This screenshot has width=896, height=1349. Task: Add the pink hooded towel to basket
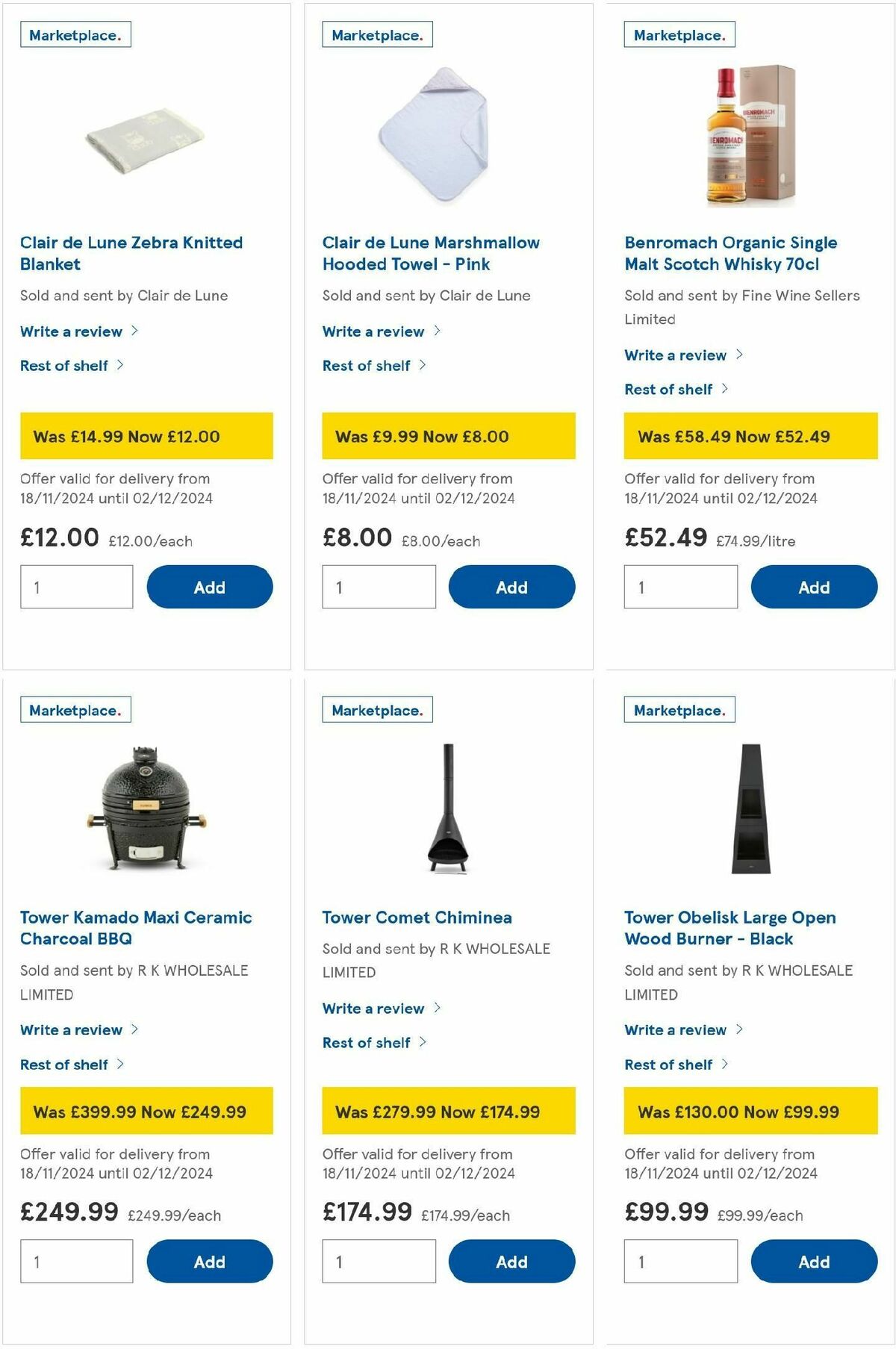tap(511, 587)
